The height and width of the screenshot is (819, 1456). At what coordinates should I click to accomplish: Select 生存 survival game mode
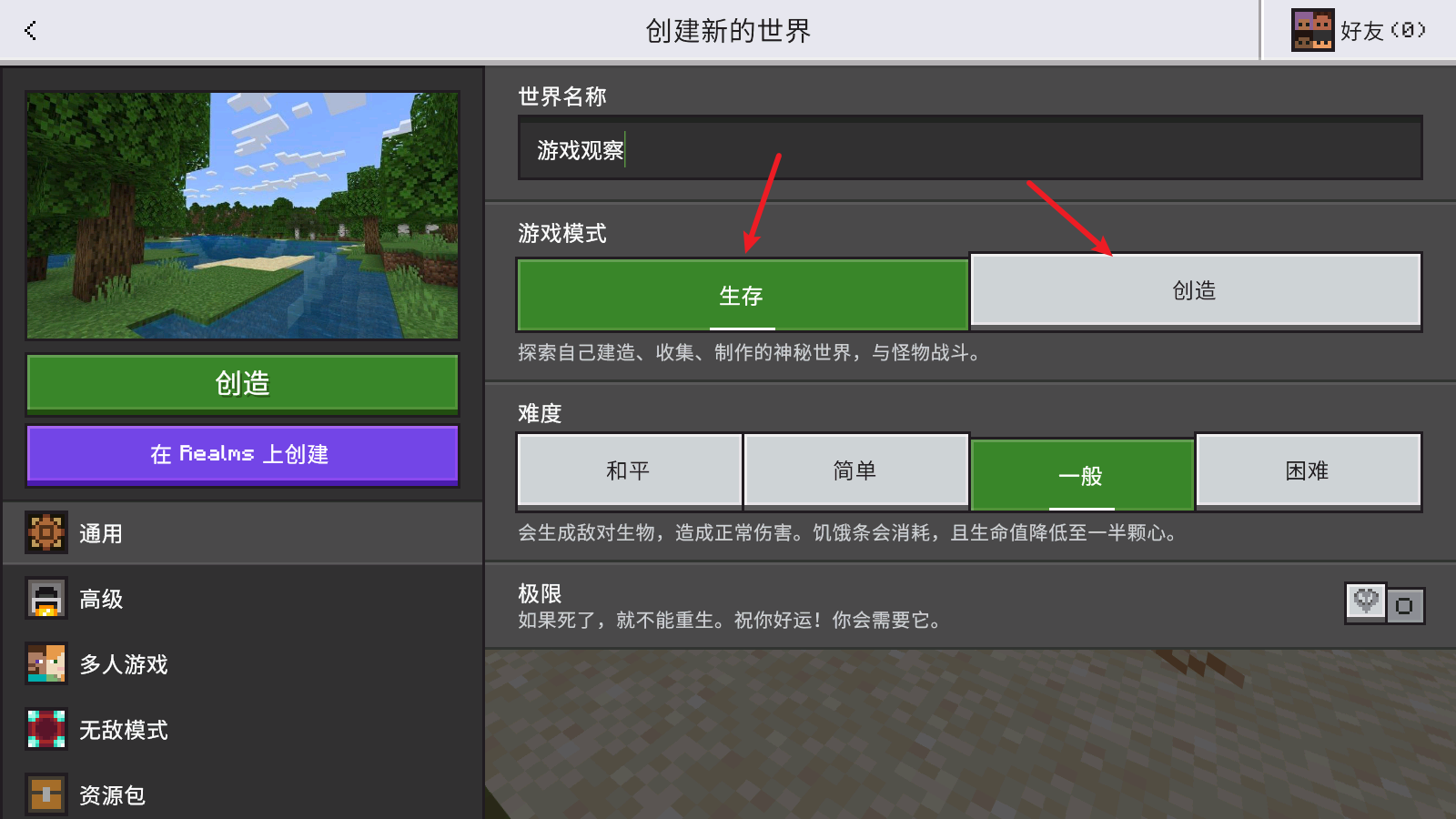[742, 295]
